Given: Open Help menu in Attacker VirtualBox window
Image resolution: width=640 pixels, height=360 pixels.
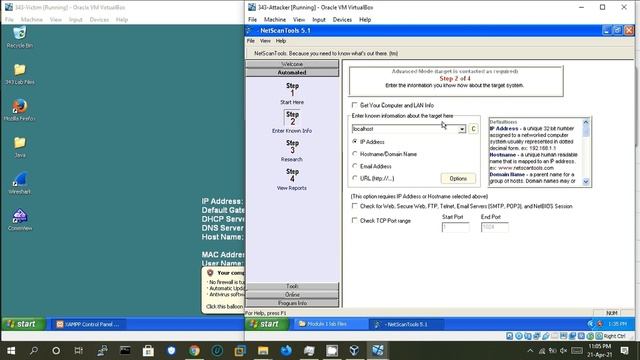Looking at the screenshot, I should (365, 20).
